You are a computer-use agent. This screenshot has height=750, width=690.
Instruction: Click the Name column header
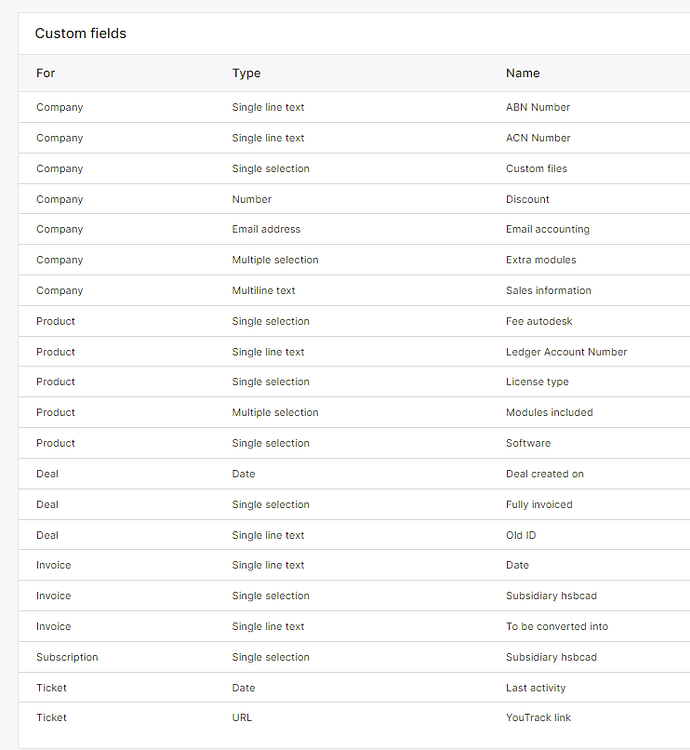[x=523, y=73]
